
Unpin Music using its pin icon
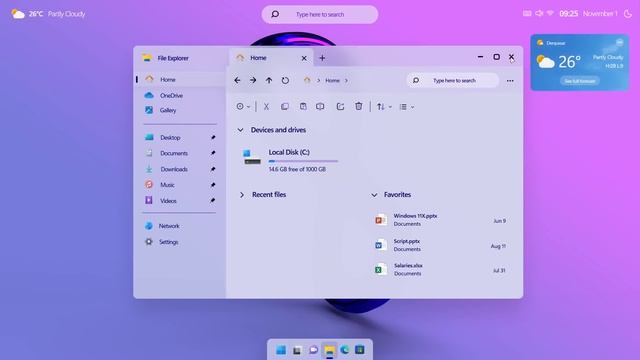point(213,185)
